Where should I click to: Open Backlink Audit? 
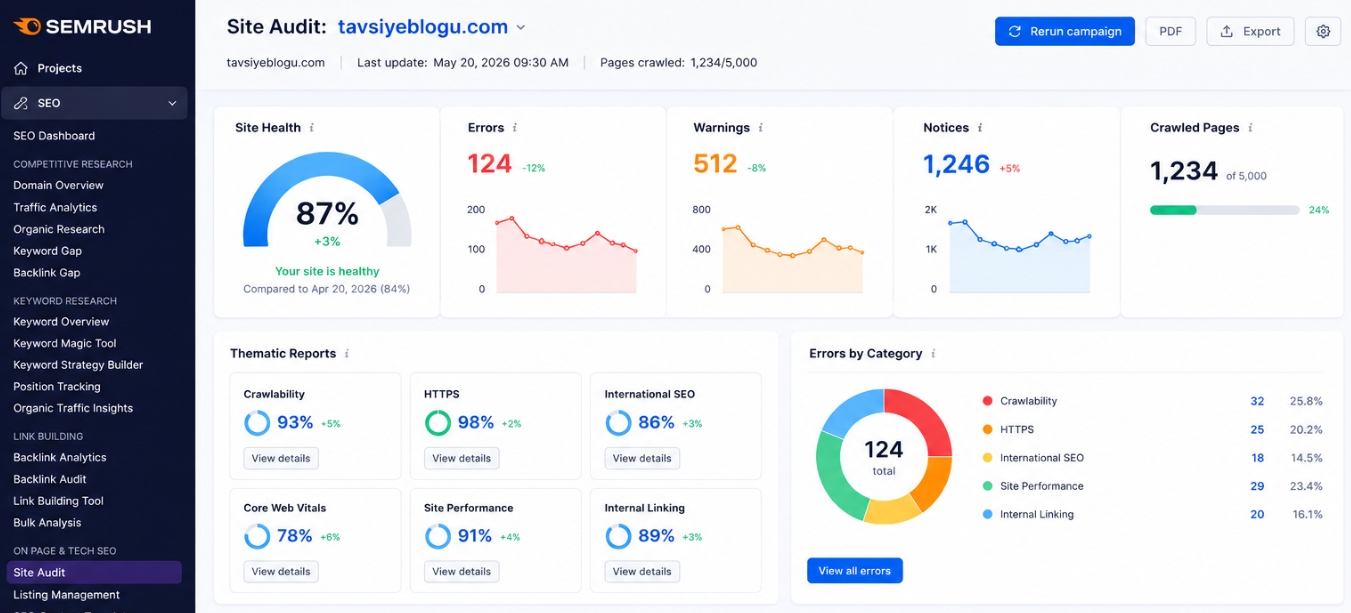[50, 479]
